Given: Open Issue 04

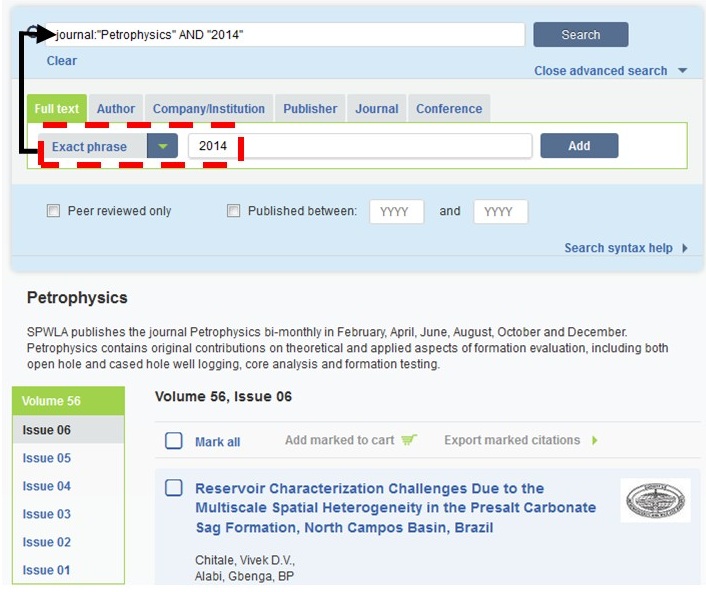Looking at the screenshot, I should pyautogui.click(x=47, y=486).
